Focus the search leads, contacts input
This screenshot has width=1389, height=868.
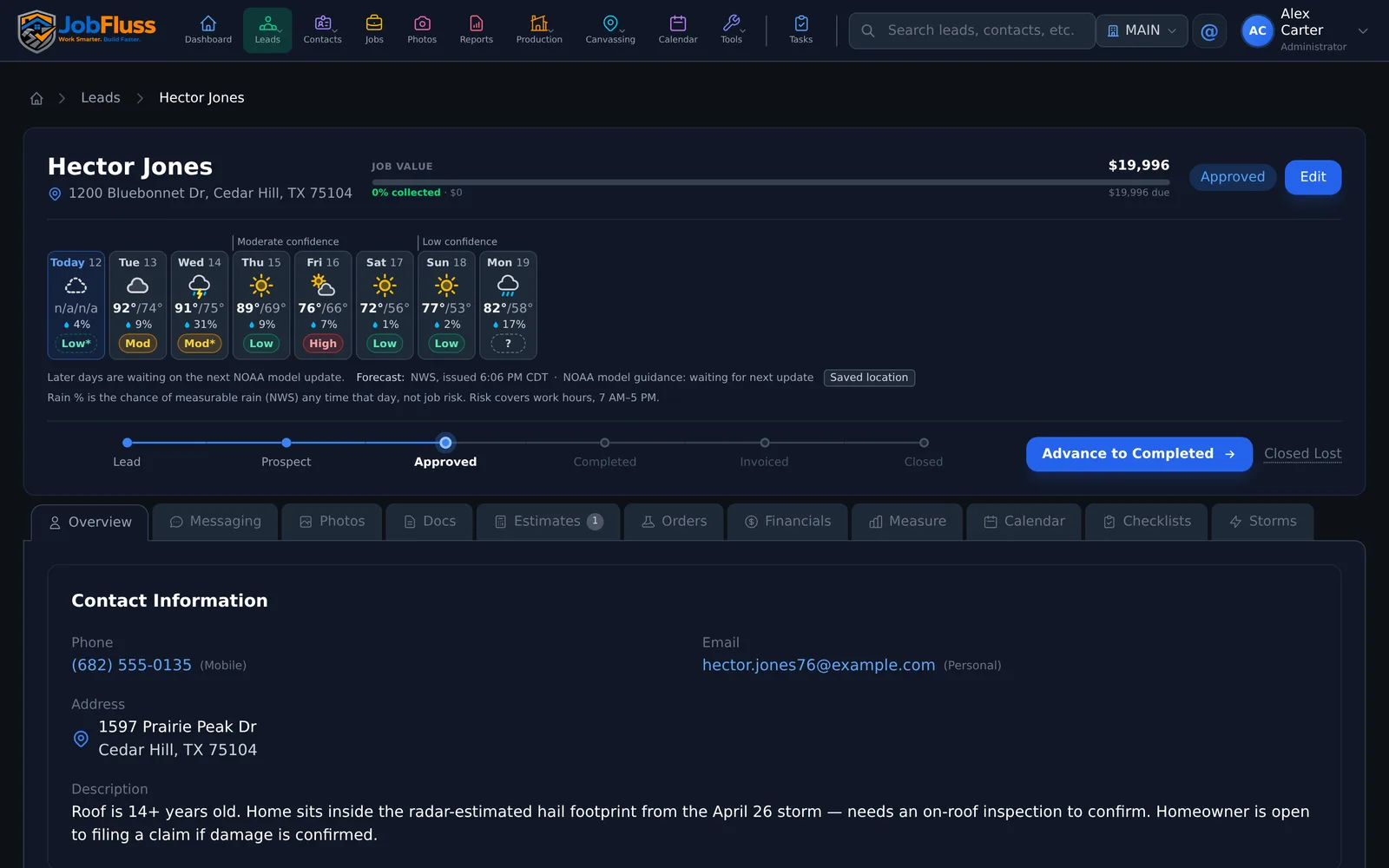(971, 30)
